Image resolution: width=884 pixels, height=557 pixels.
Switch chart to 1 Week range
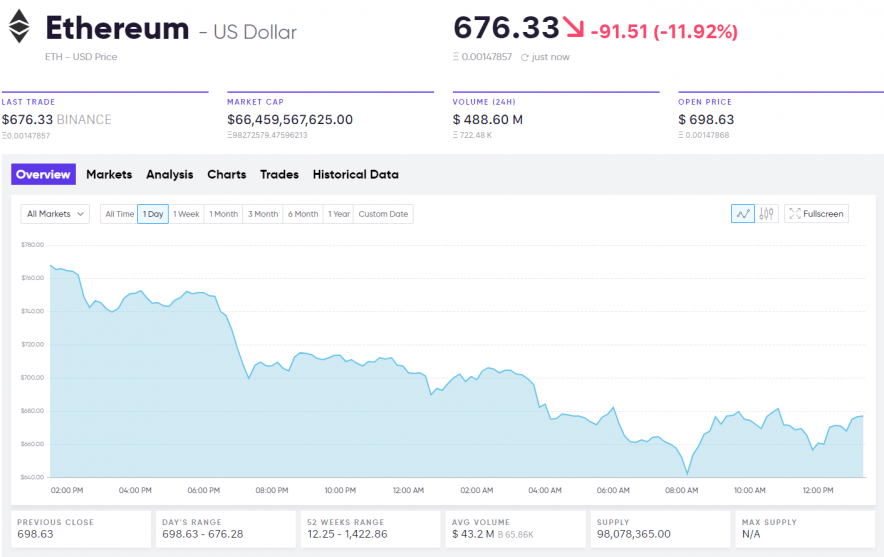186,214
